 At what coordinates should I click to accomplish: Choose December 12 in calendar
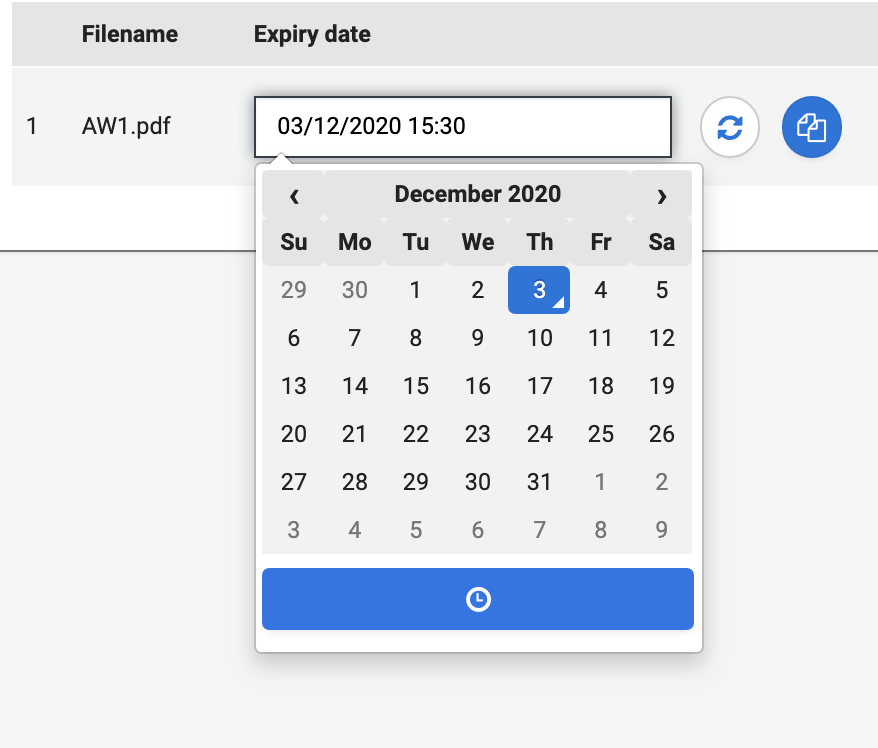point(661,338)
